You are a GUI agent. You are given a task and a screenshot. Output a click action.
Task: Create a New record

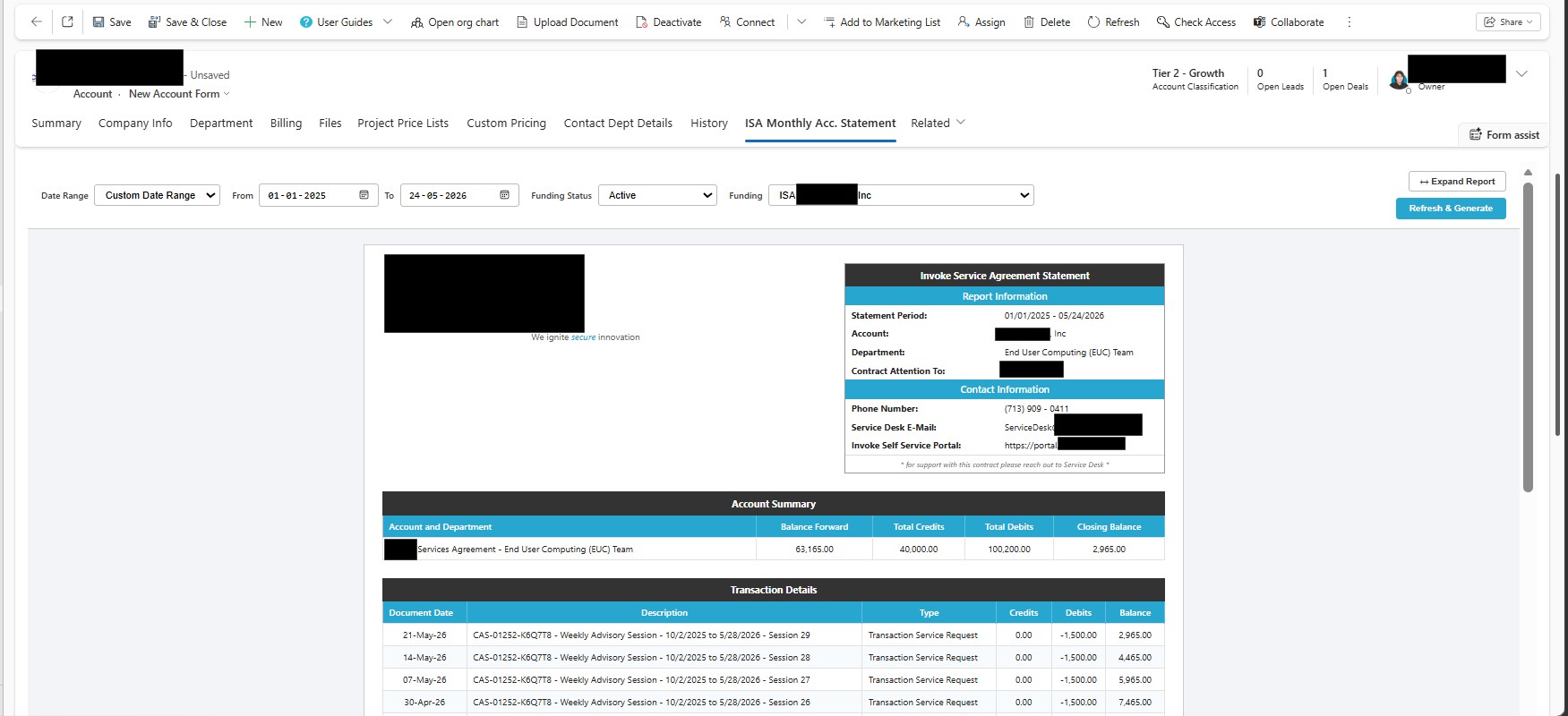263,21
